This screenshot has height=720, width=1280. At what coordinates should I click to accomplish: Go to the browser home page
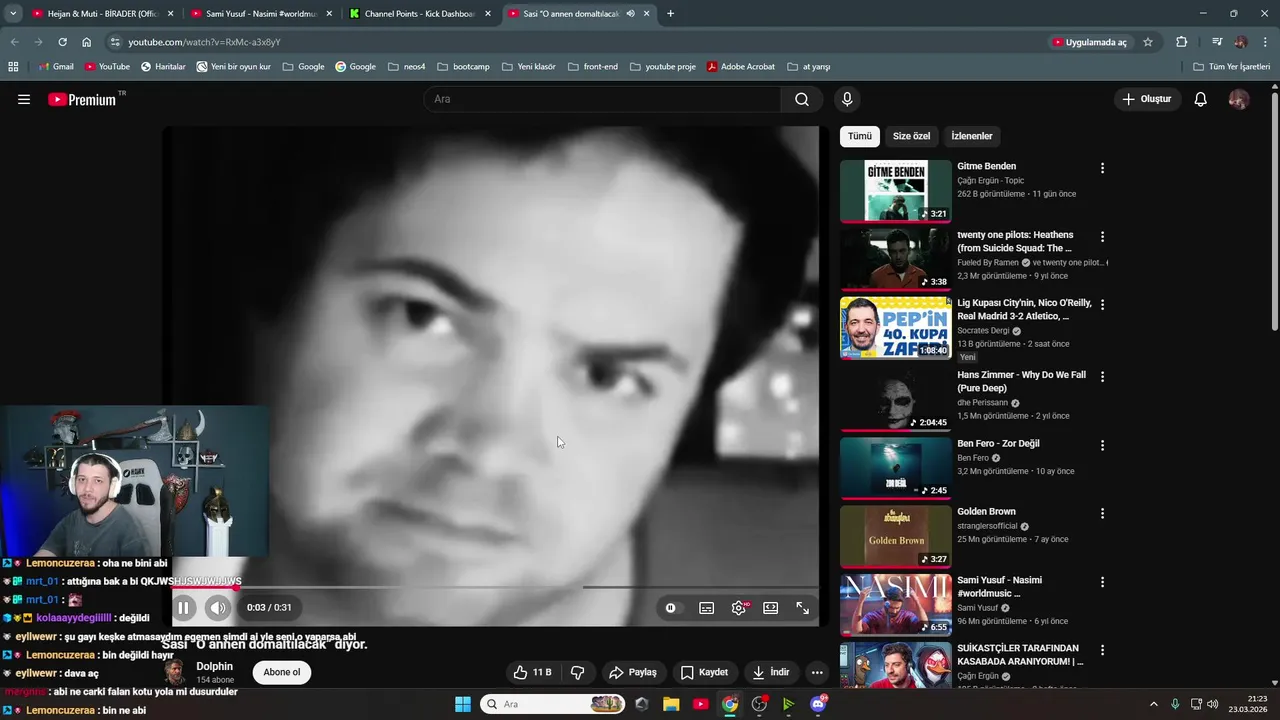(x=87, y=42)
